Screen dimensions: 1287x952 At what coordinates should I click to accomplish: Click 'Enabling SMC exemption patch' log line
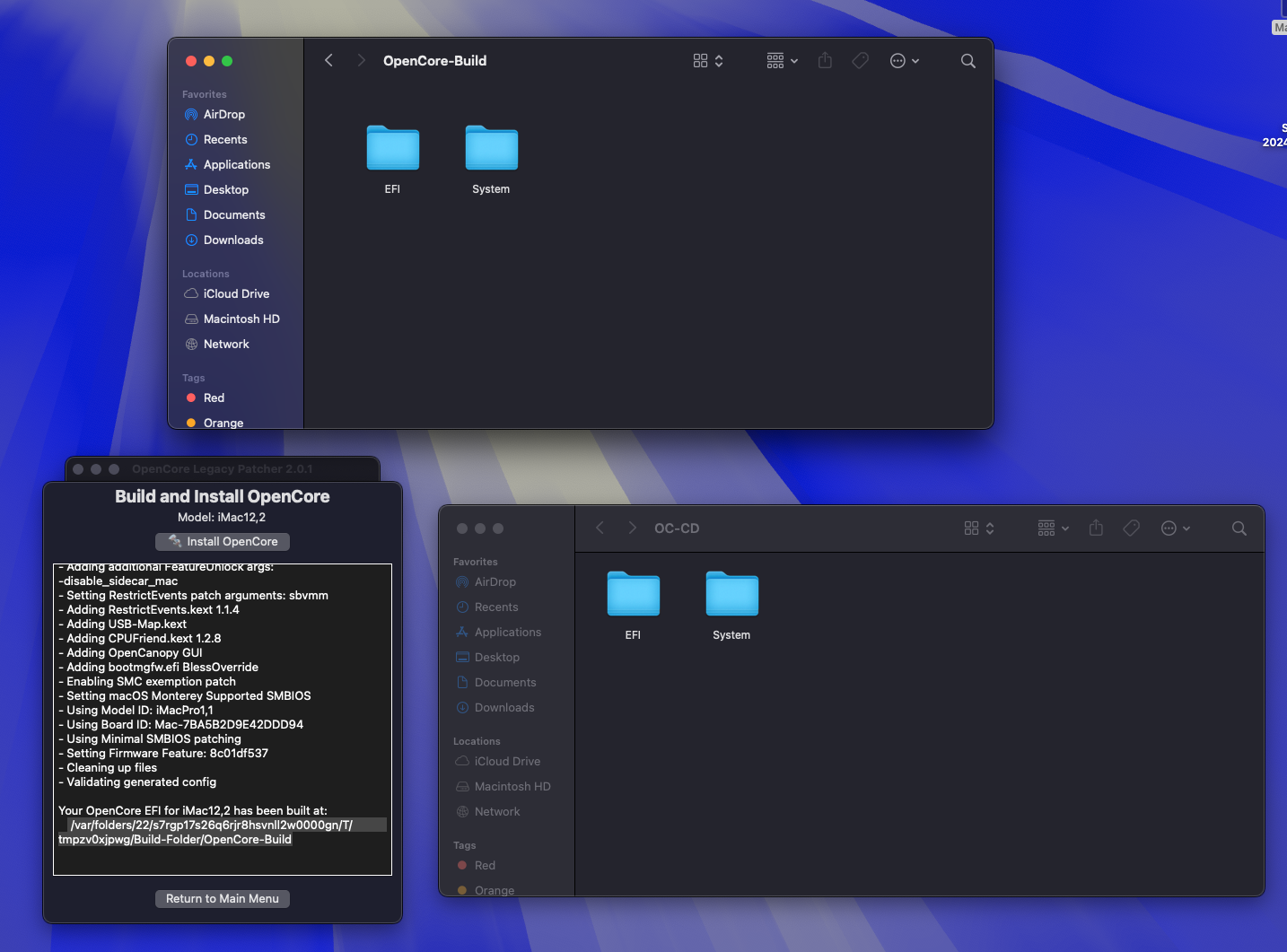tap(147, 681)
